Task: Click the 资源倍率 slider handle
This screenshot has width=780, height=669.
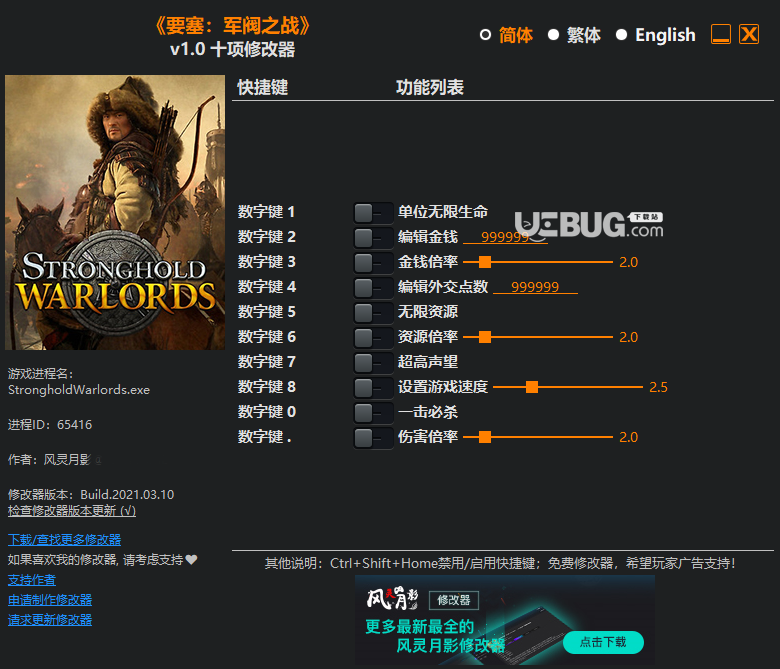Action: [485, 337]
